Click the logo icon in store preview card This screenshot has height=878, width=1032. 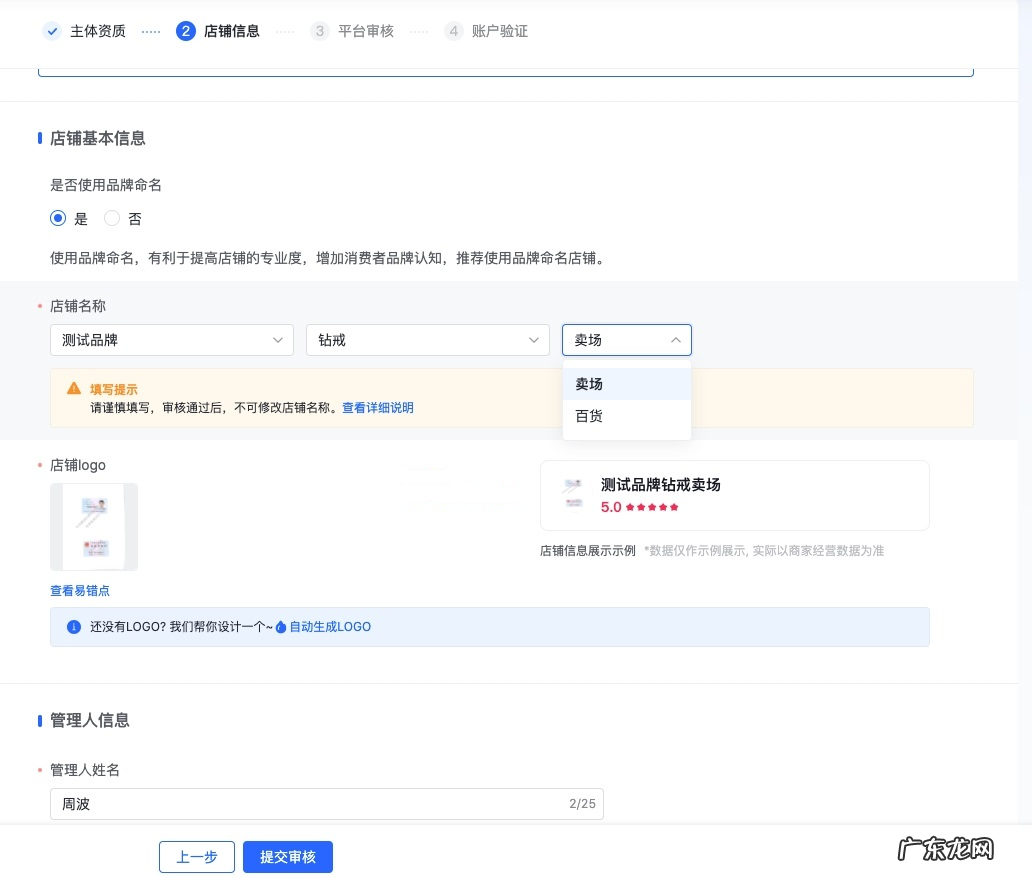[x=573, y=494]
